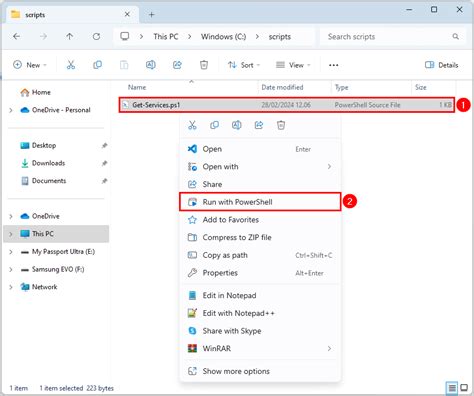This screenshot has height=396, width=474.
Task: Select Edit with Notepad++
Action: tap(260, 313)
